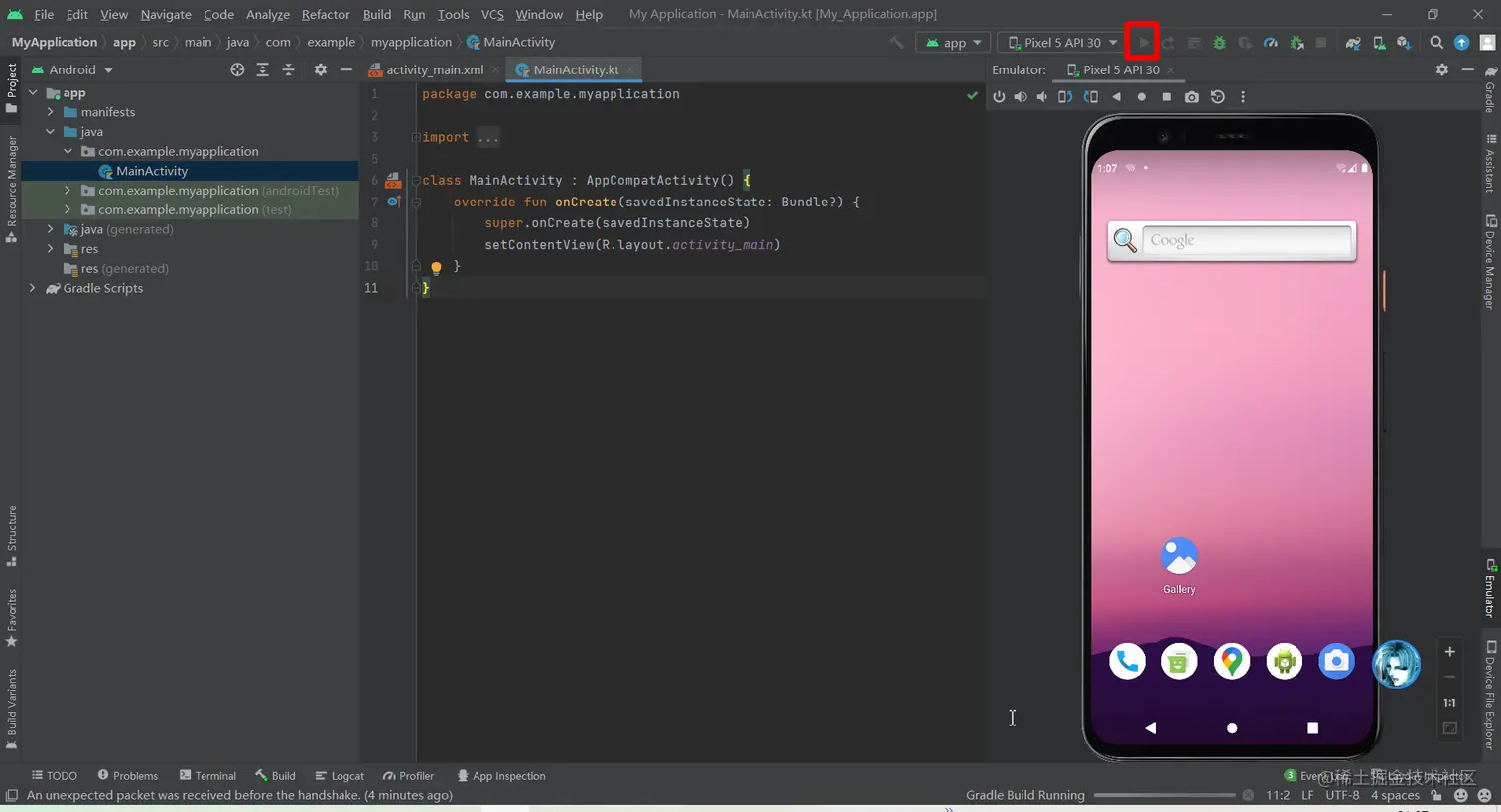Run the app with the play button

[1143, 43]
